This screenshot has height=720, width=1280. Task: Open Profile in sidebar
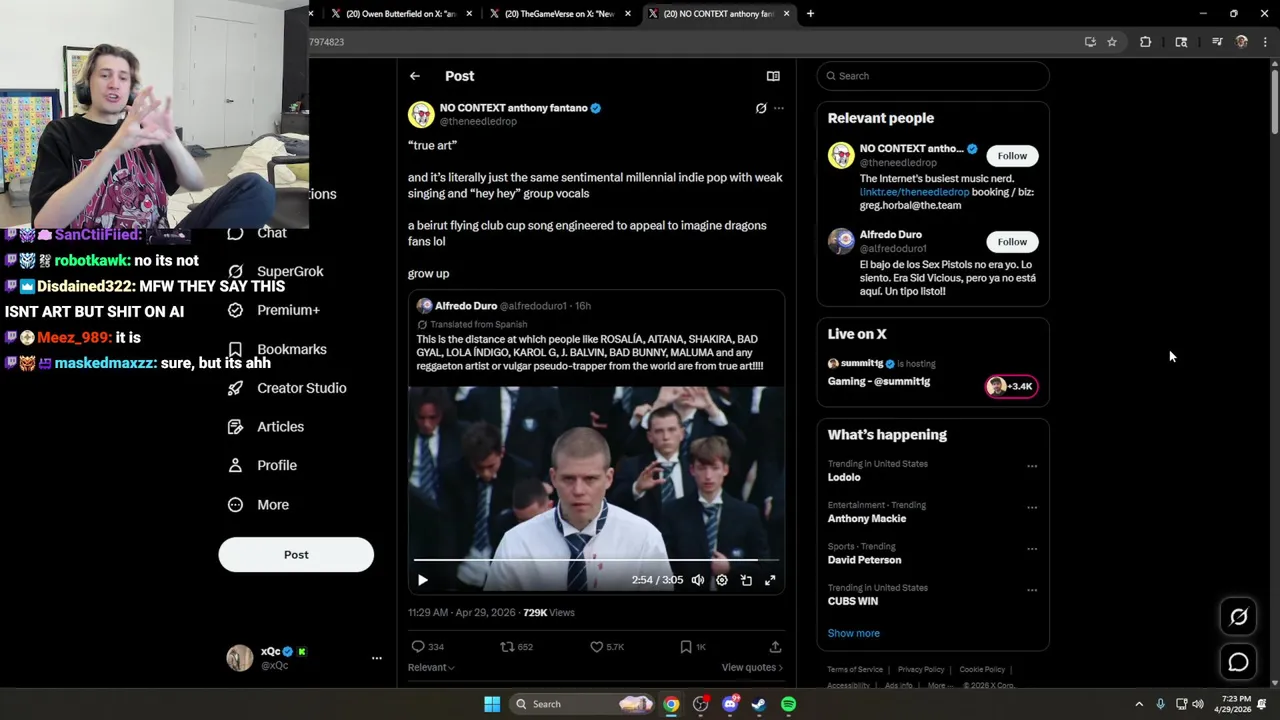[262, 465]
